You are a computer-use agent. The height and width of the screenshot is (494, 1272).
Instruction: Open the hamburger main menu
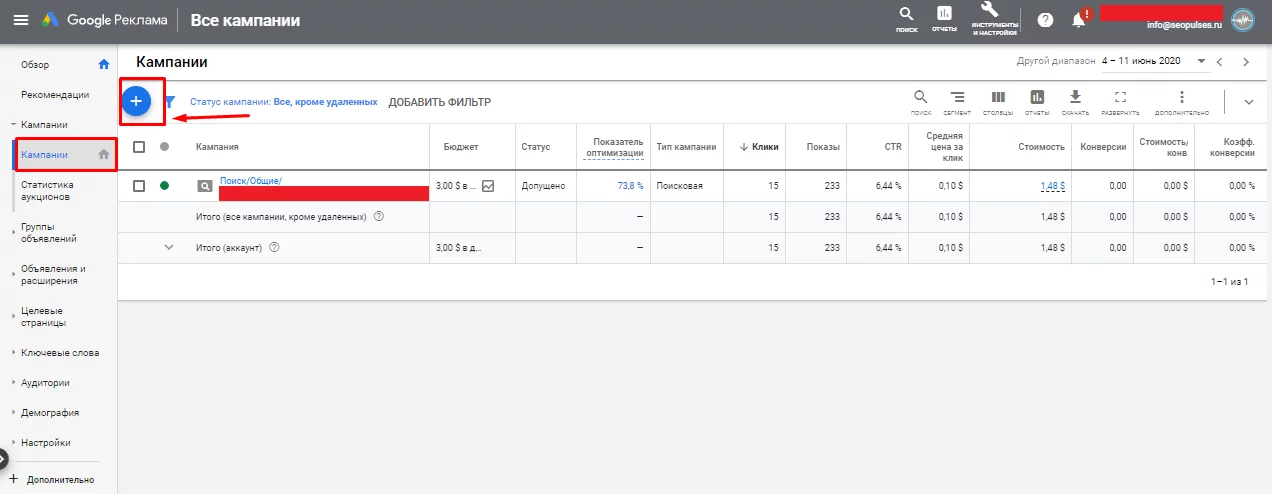21,20
